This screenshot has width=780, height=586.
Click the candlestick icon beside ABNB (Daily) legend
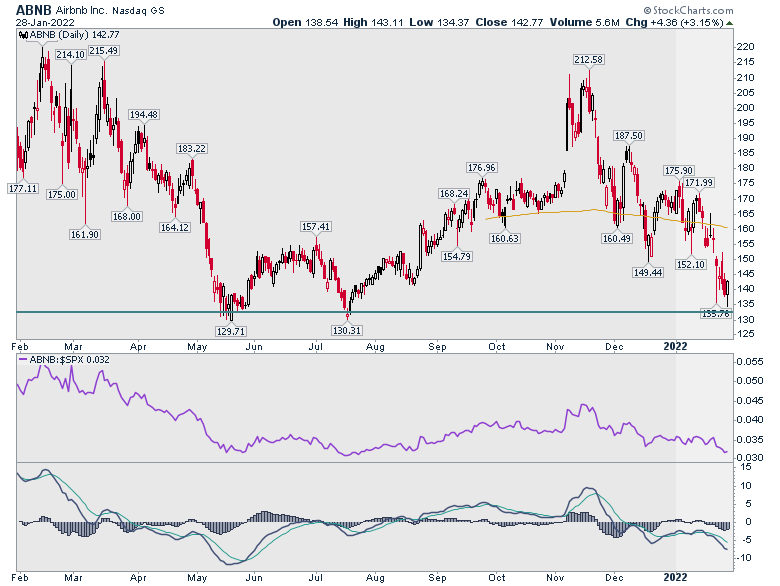point(23,35)
